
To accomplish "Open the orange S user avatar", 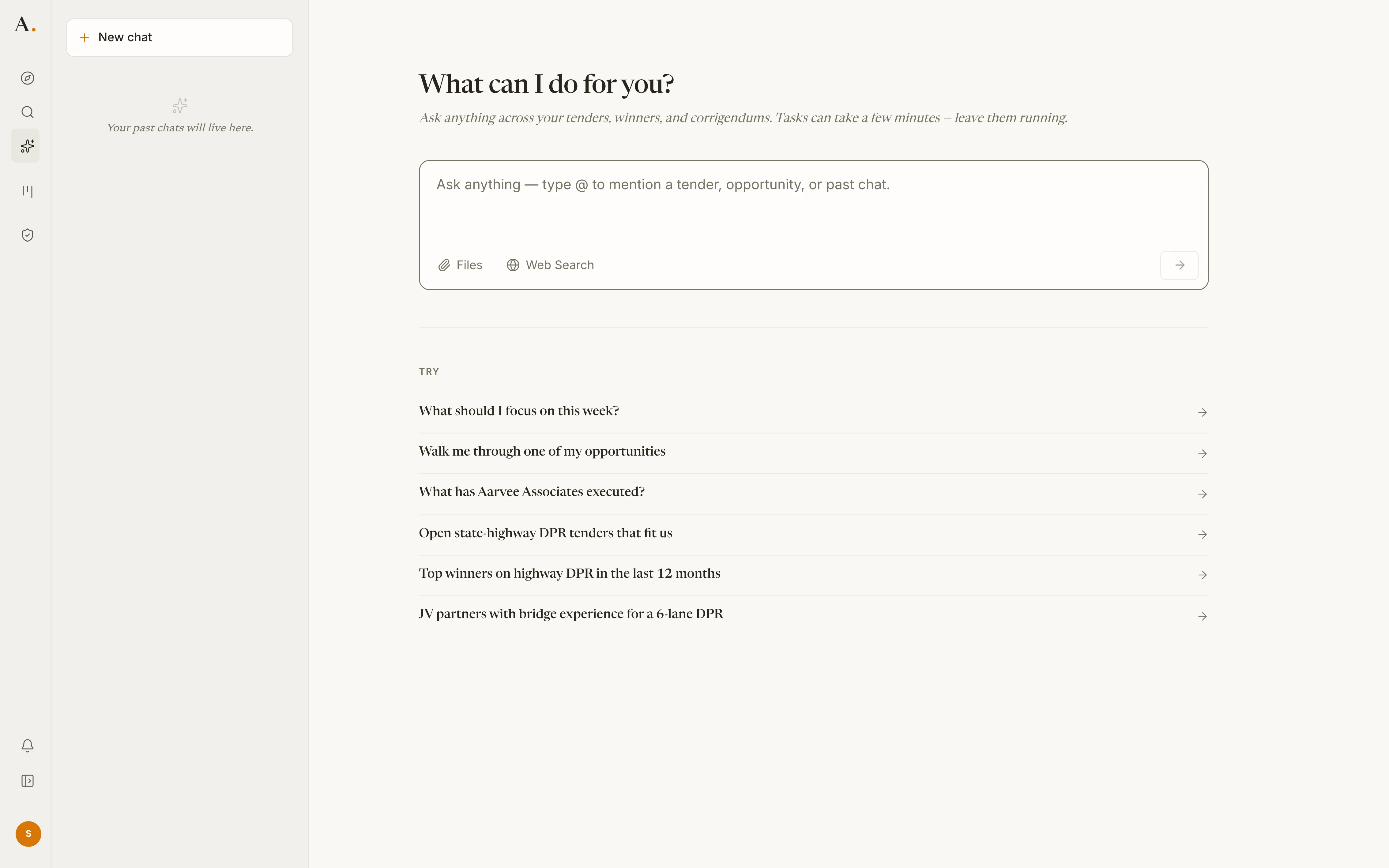I will (x=28, y=833).
